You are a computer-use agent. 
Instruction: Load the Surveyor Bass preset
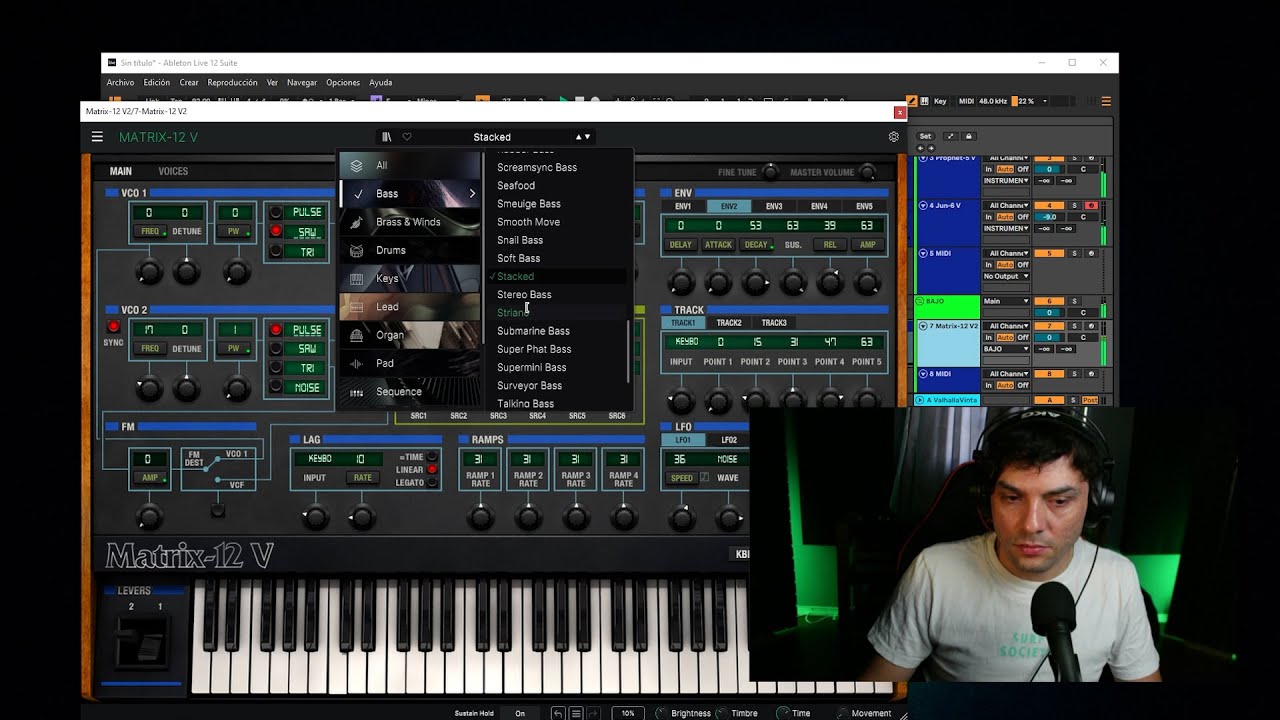click(x=529, y=385)
